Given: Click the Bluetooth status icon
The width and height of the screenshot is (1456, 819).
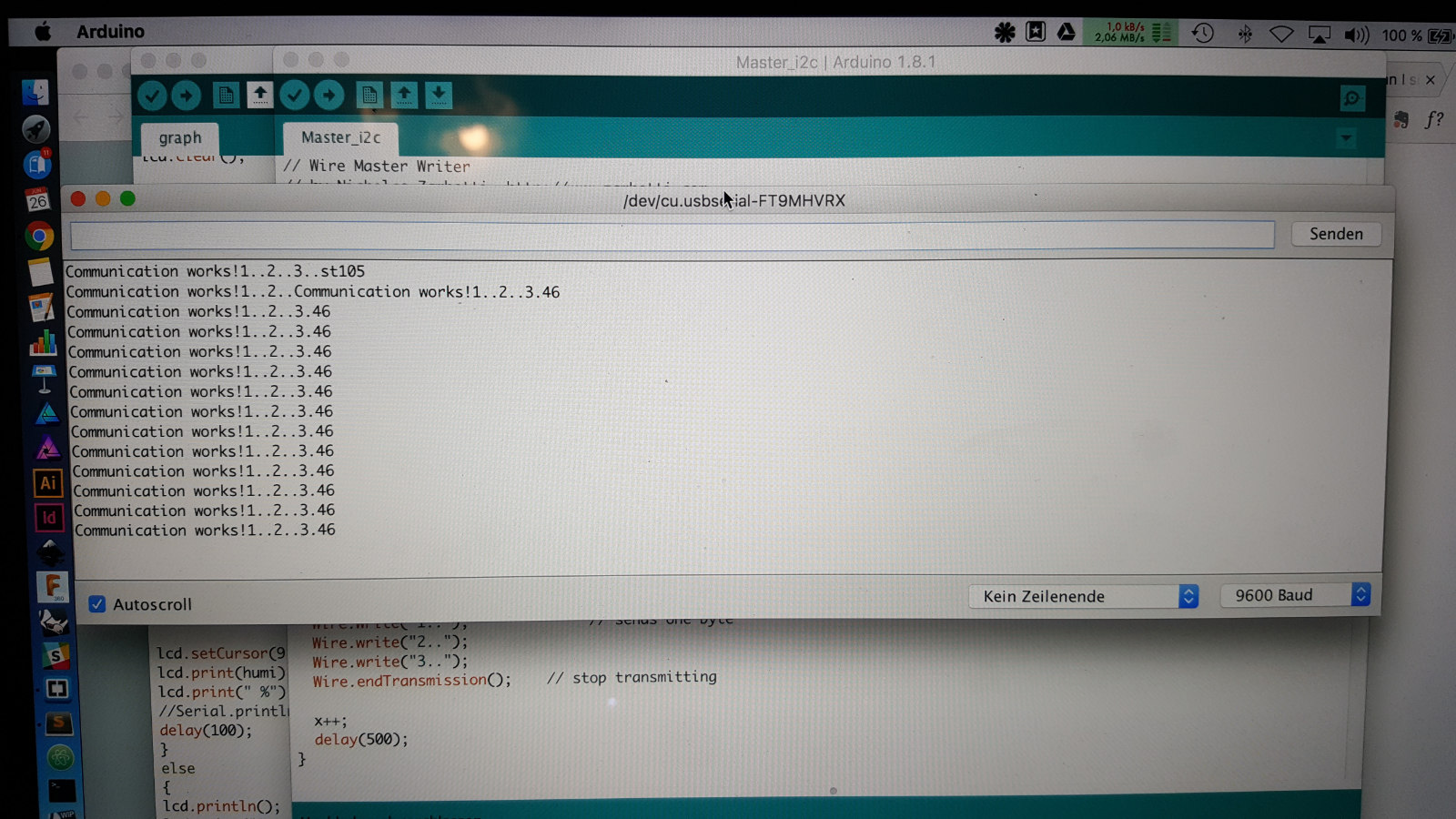Looking at the screenshot, I should (1245, 35).
